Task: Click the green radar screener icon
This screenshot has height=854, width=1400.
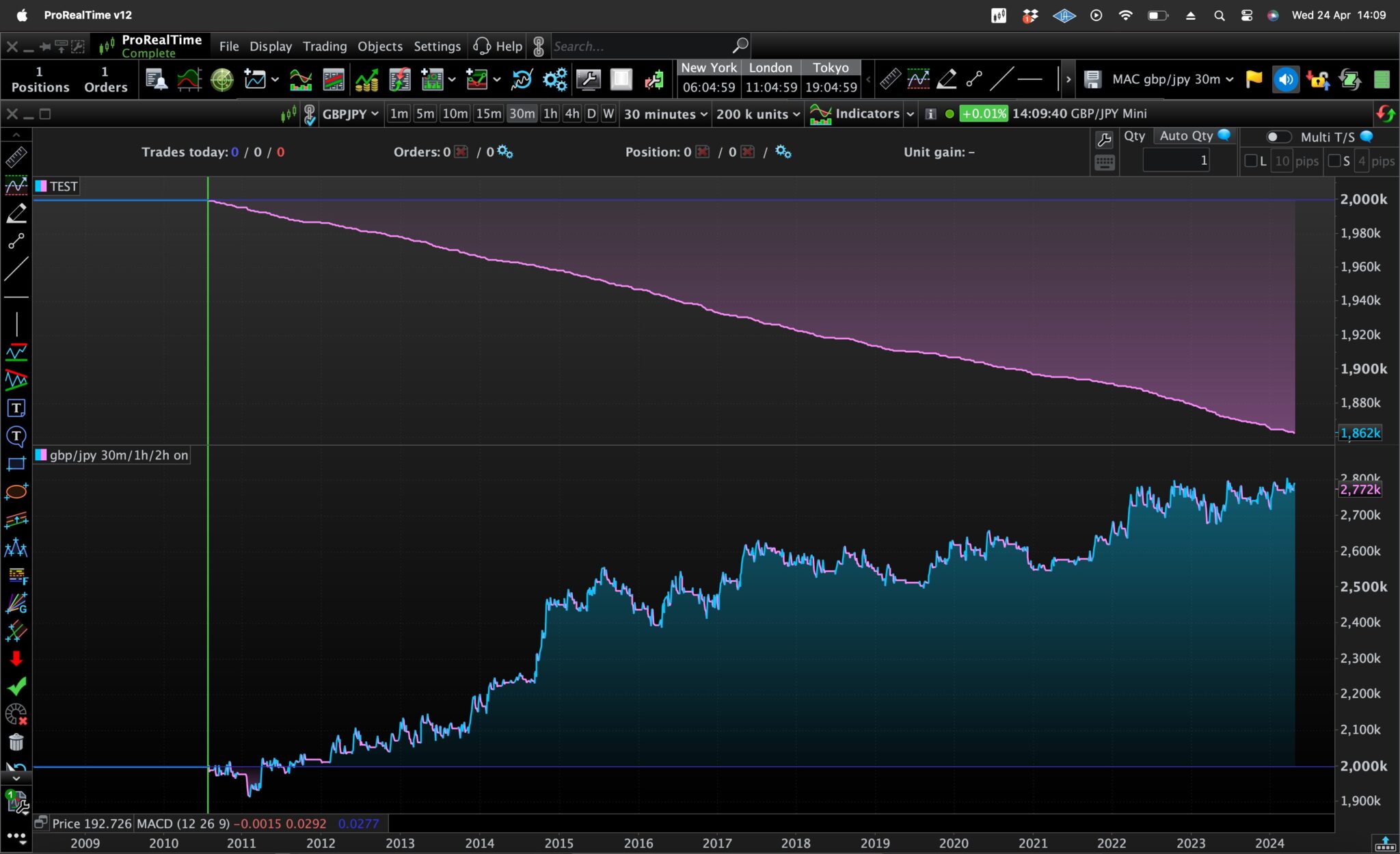Action: (222, 80)
